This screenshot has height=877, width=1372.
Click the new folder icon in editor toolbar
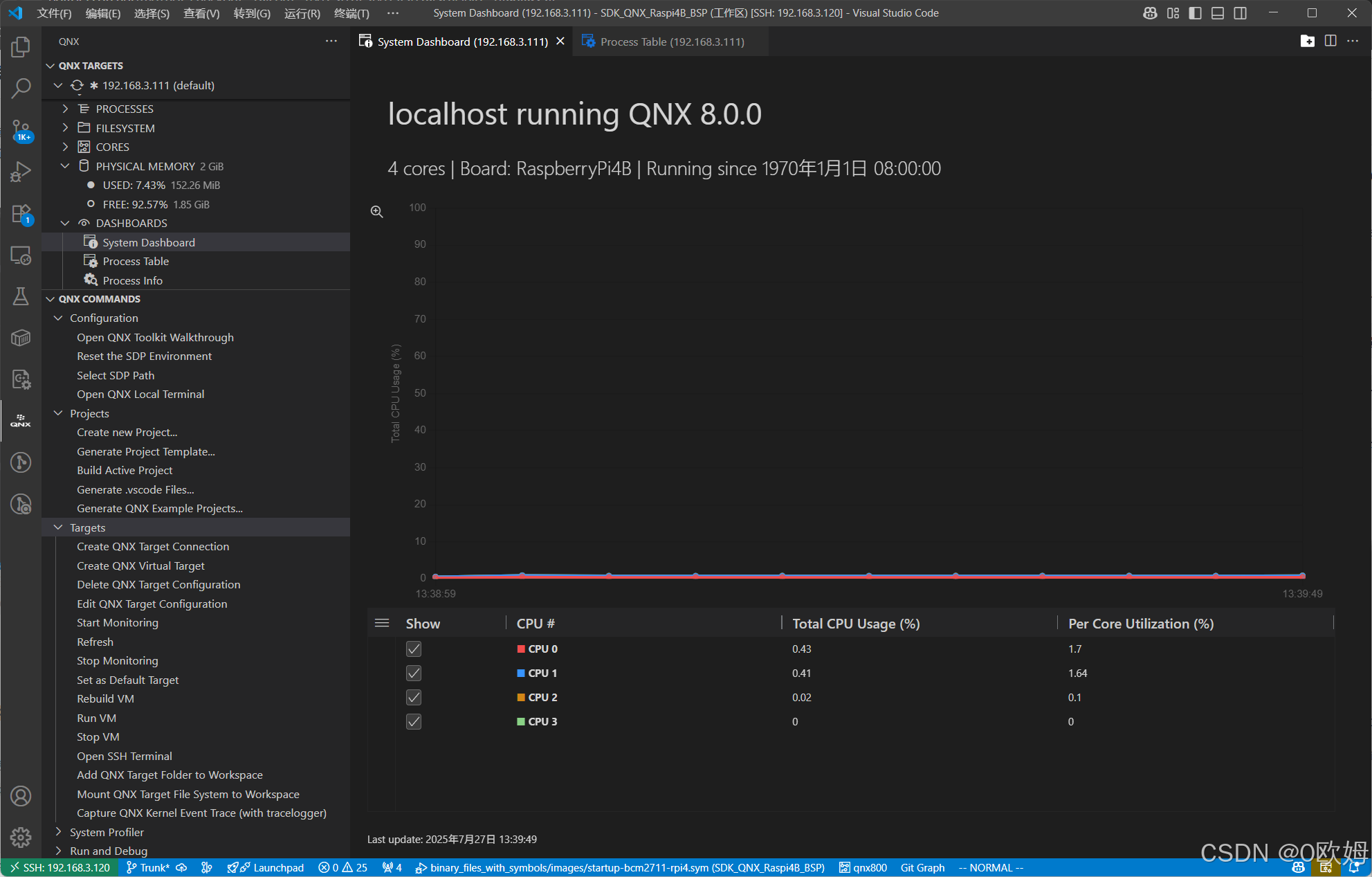coord(1307,42)
